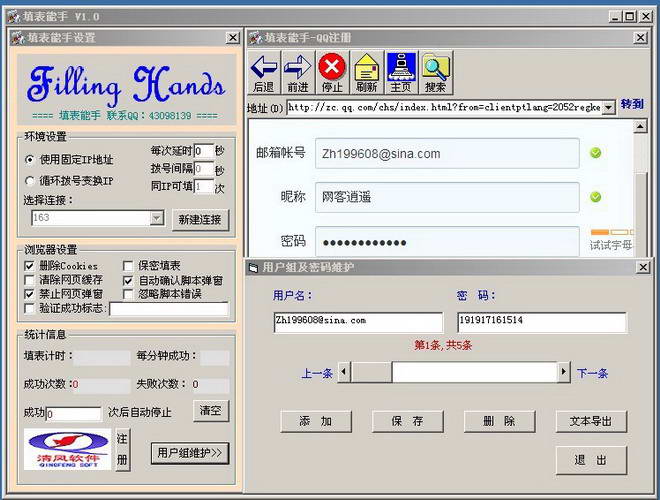Viewport: 660px width, 500px height.
Task: Click the 用户组维护>> button
Action: tap(190, 453)
